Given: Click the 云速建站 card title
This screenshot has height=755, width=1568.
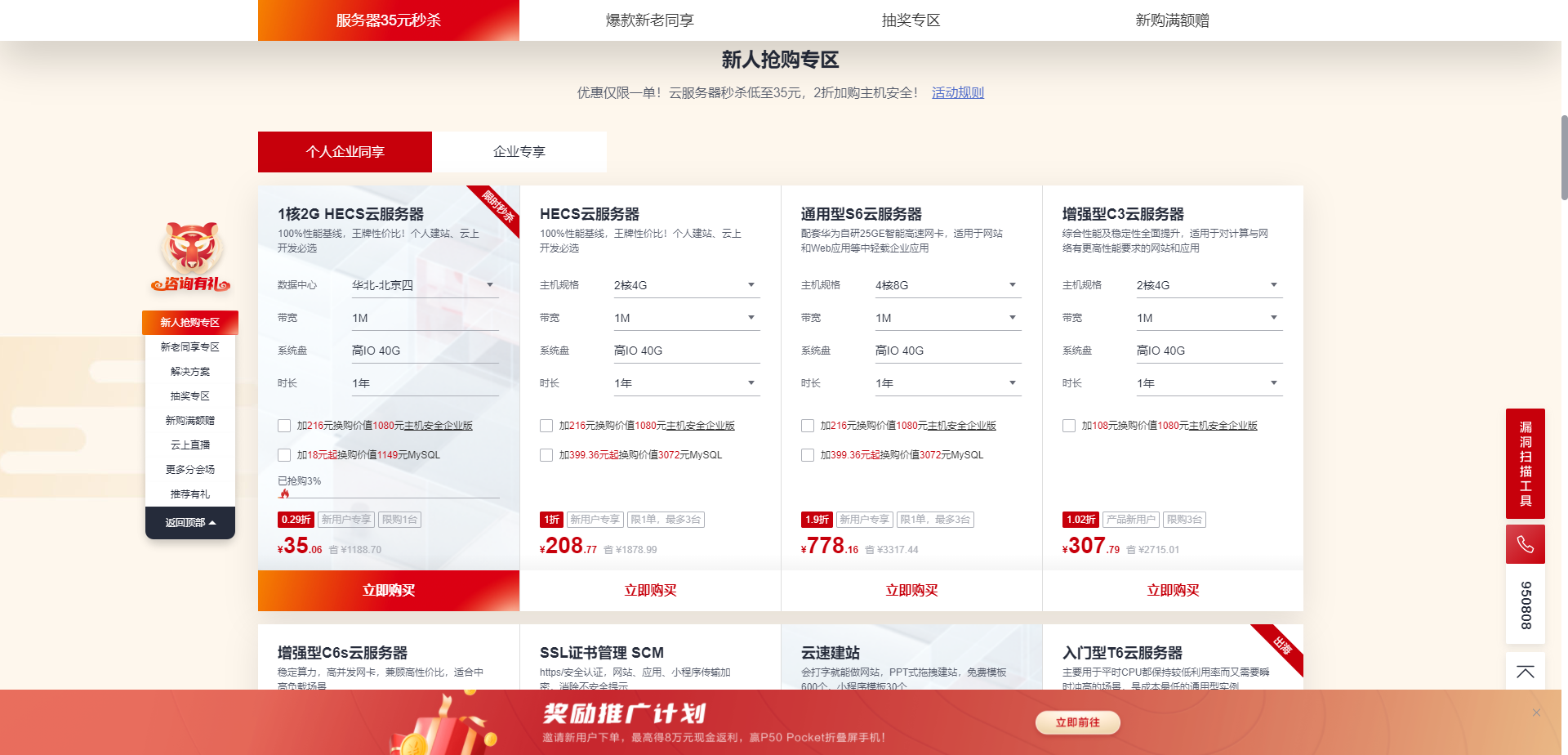Looking at the screenshot, I should (831, 653).
